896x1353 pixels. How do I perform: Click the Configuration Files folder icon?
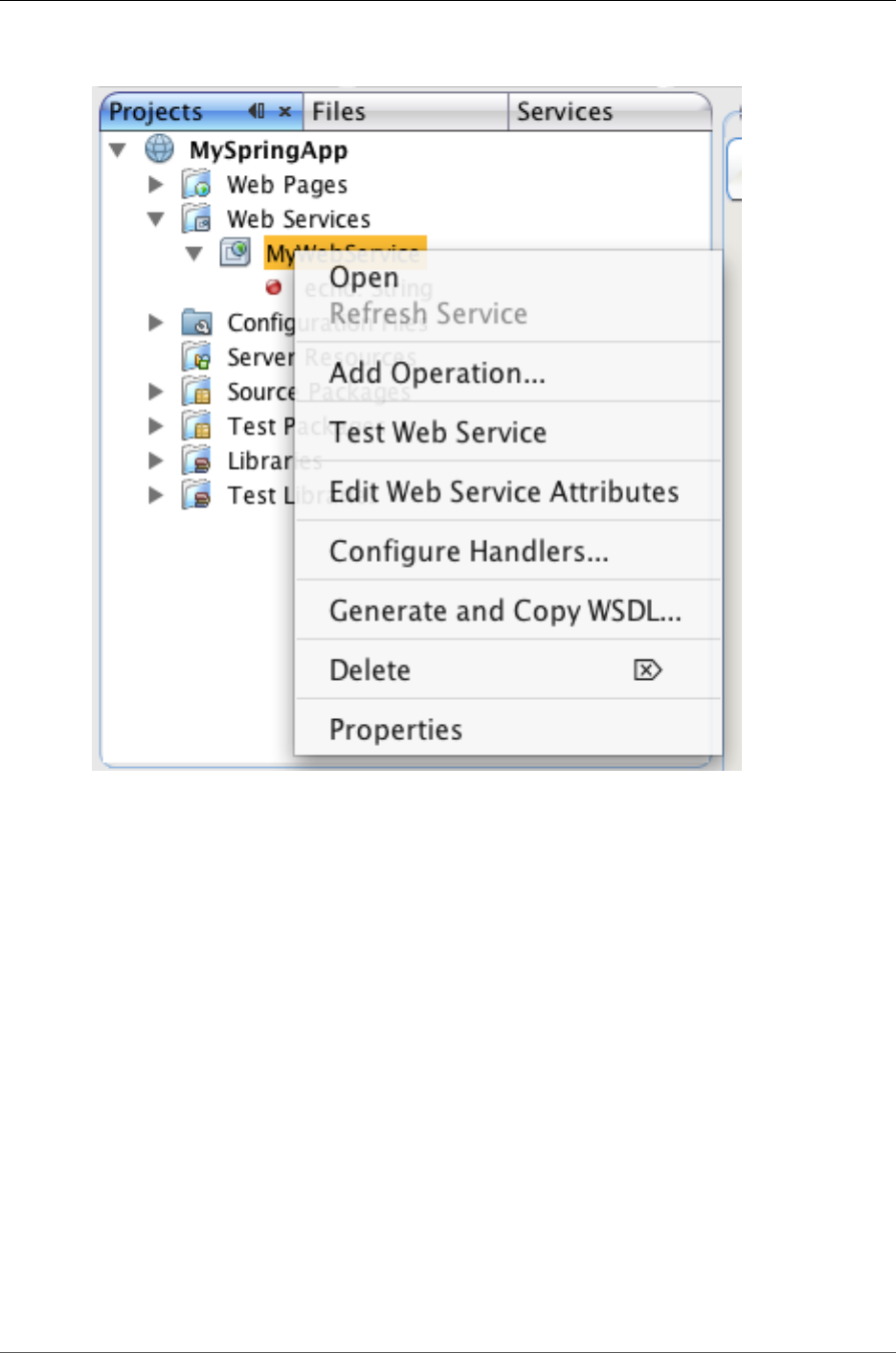[x=197, y=323]
